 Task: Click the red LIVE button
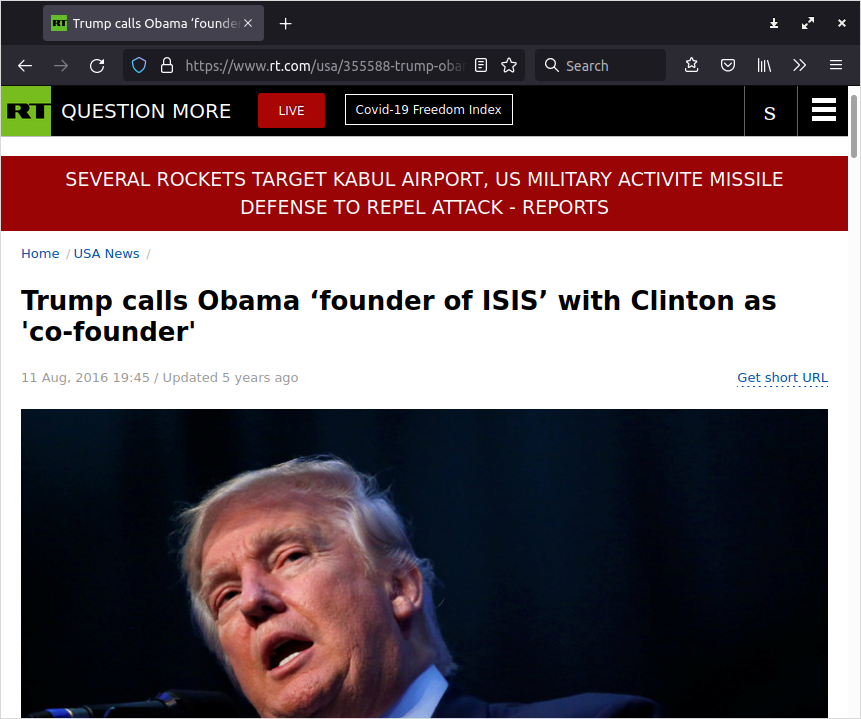[x=291, y=110]
